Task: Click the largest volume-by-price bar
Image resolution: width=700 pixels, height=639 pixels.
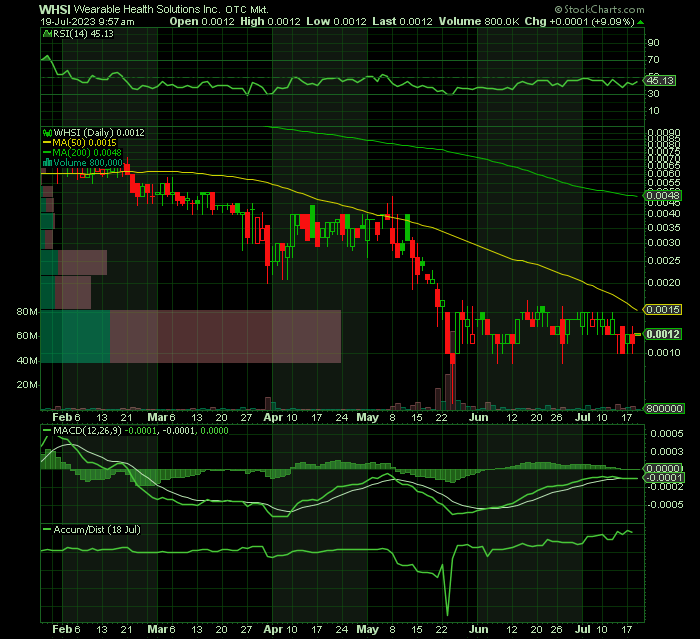Action: click(x=191, y=336)
